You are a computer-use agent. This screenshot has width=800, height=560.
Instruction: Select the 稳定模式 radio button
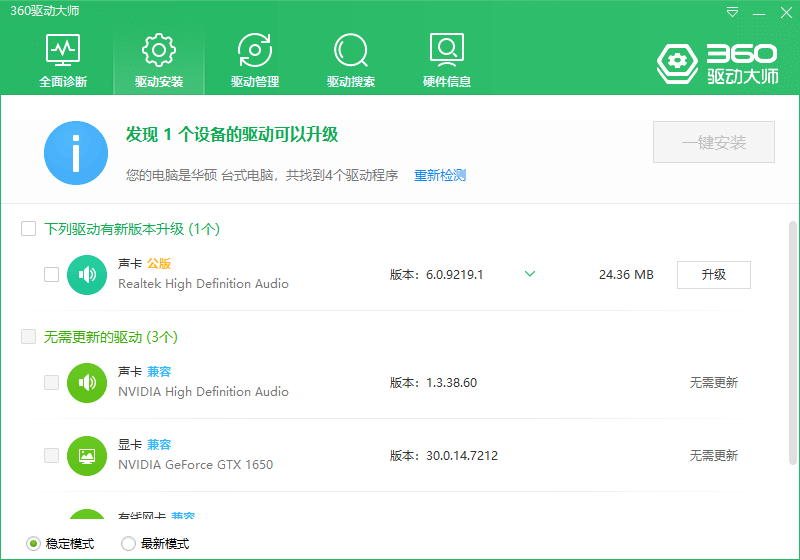point(33,544)
